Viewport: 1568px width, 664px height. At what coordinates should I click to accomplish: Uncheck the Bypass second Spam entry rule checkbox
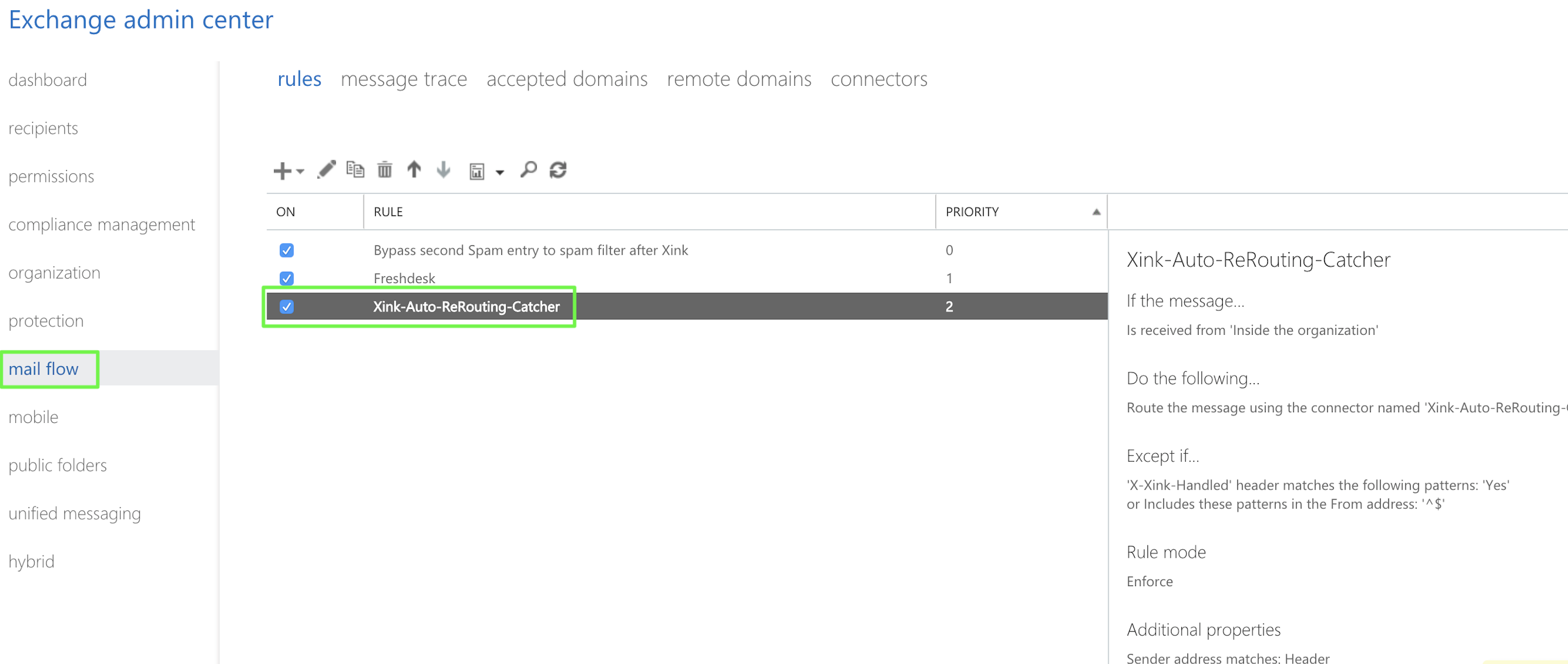(x=287, y=250)
